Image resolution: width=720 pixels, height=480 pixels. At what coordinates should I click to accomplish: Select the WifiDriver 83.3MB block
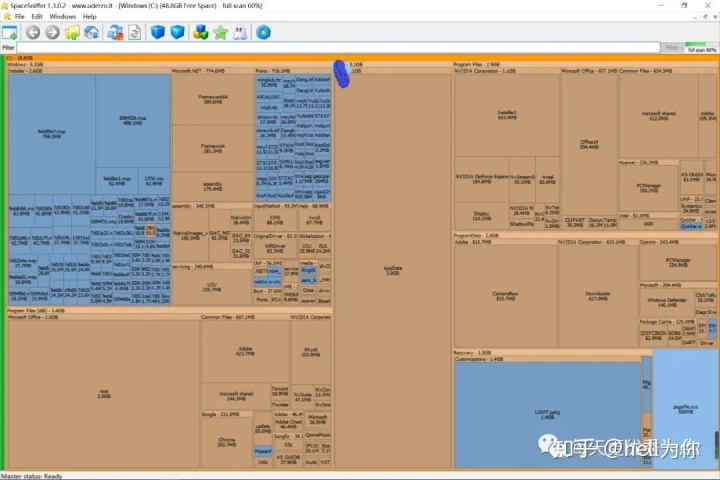coord(275,248)
